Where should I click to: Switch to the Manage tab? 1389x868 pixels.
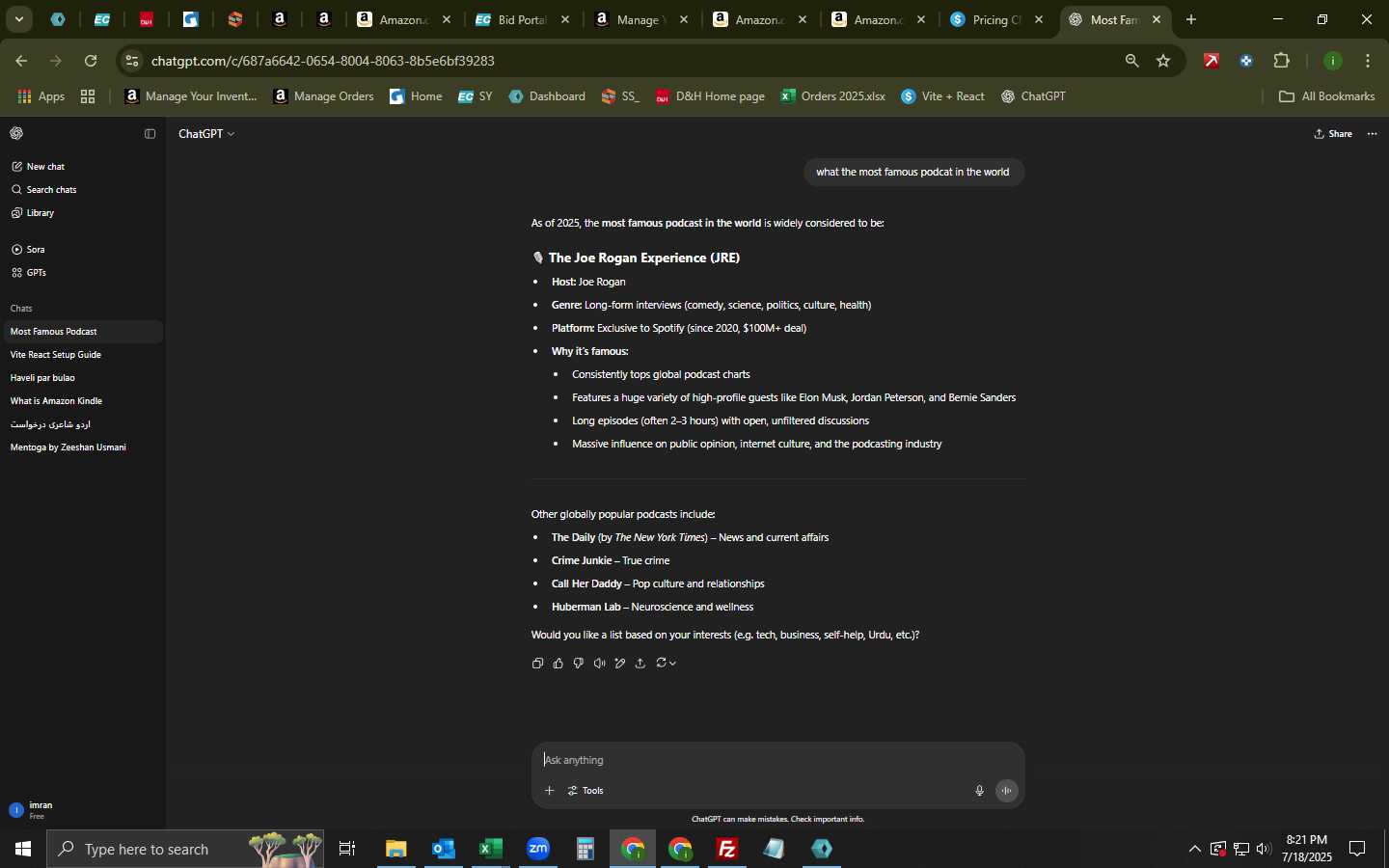(642, 19)
